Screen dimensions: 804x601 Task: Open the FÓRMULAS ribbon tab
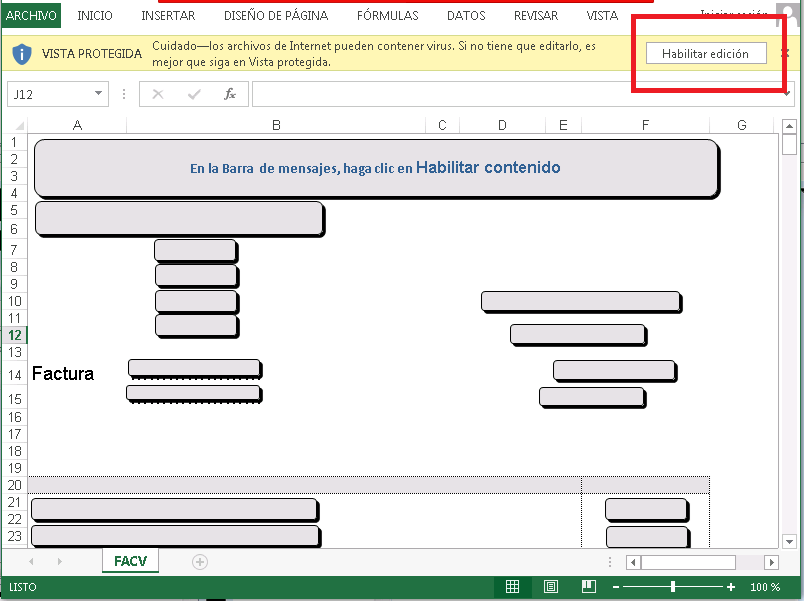click(387, 16)
